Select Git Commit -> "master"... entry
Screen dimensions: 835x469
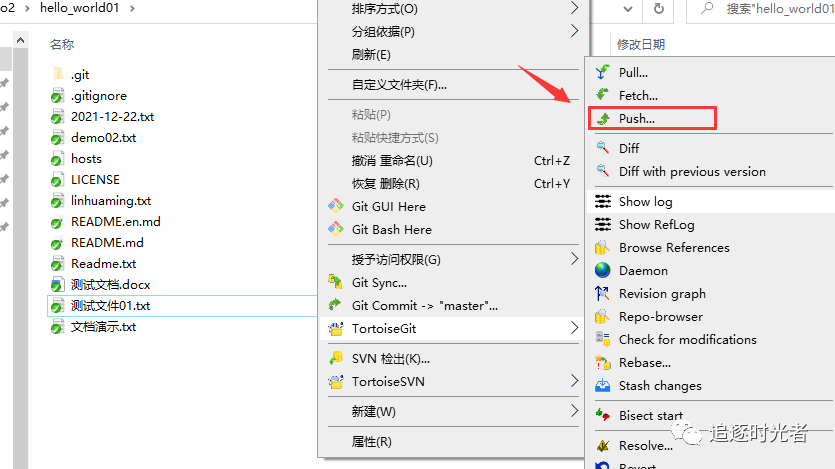[x=425, y=306]
